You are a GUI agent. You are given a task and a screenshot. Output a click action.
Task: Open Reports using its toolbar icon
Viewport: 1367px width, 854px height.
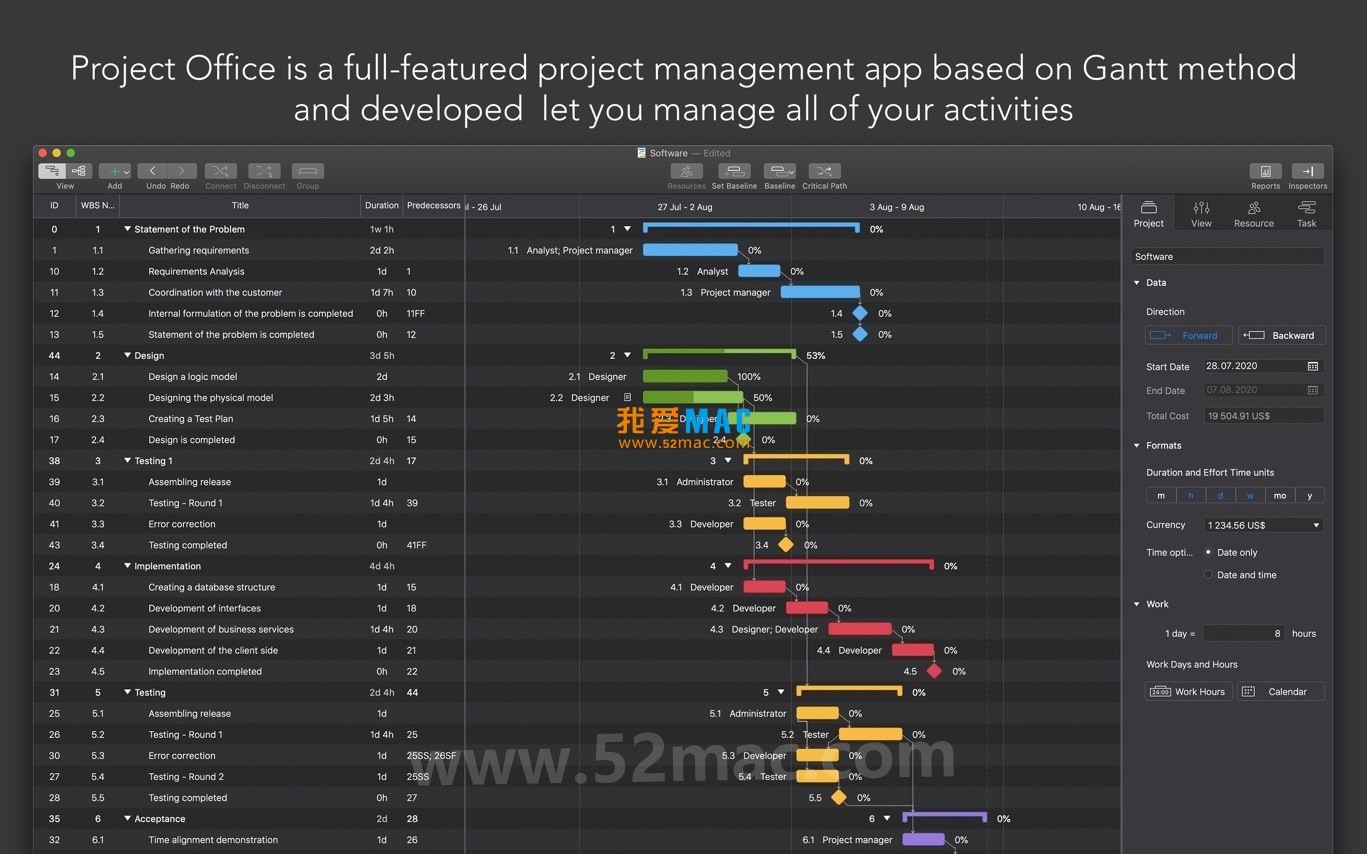[1265, 171]
